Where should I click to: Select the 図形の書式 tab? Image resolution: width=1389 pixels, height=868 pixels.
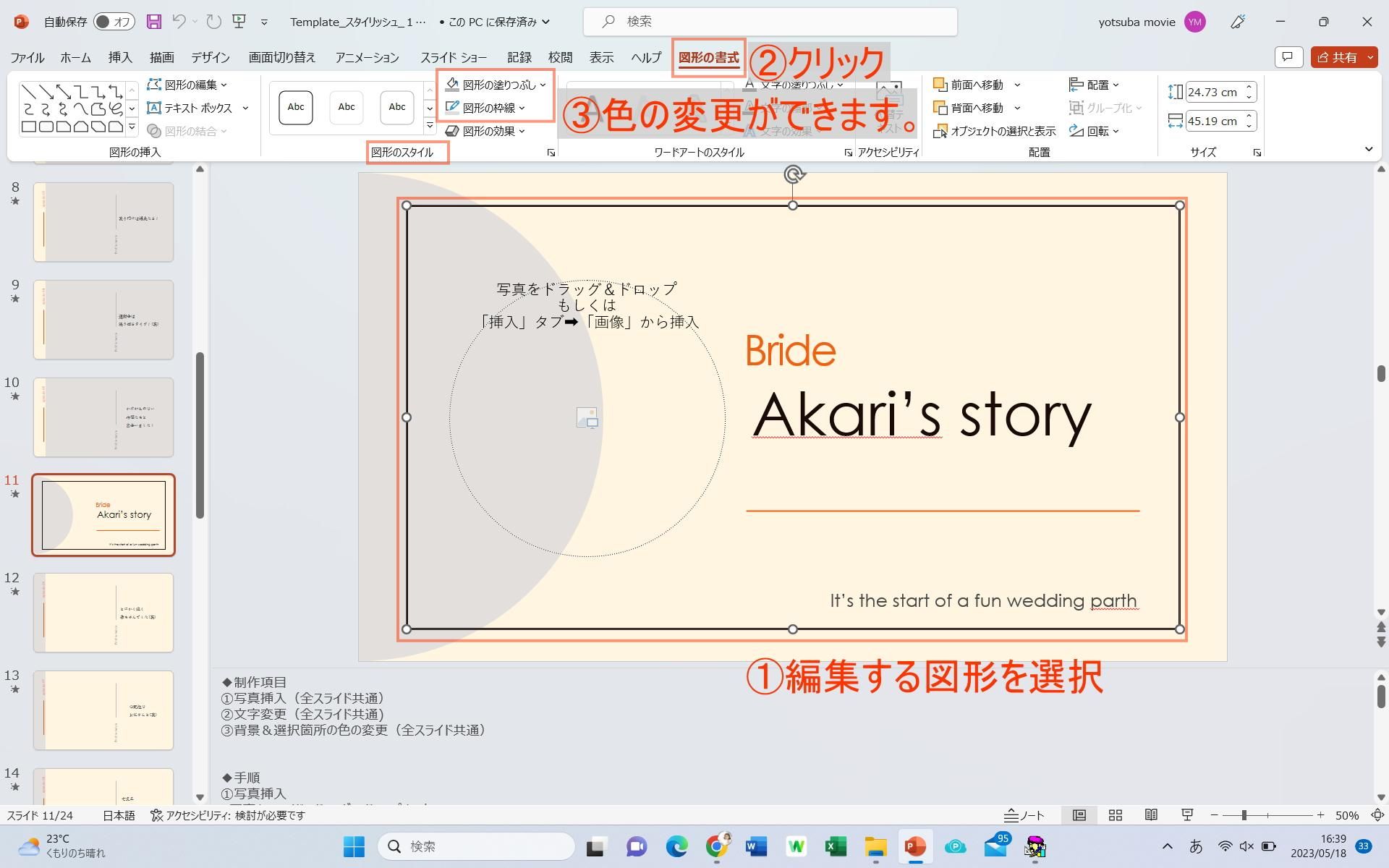pyautogui.click(x=708, y=58)
